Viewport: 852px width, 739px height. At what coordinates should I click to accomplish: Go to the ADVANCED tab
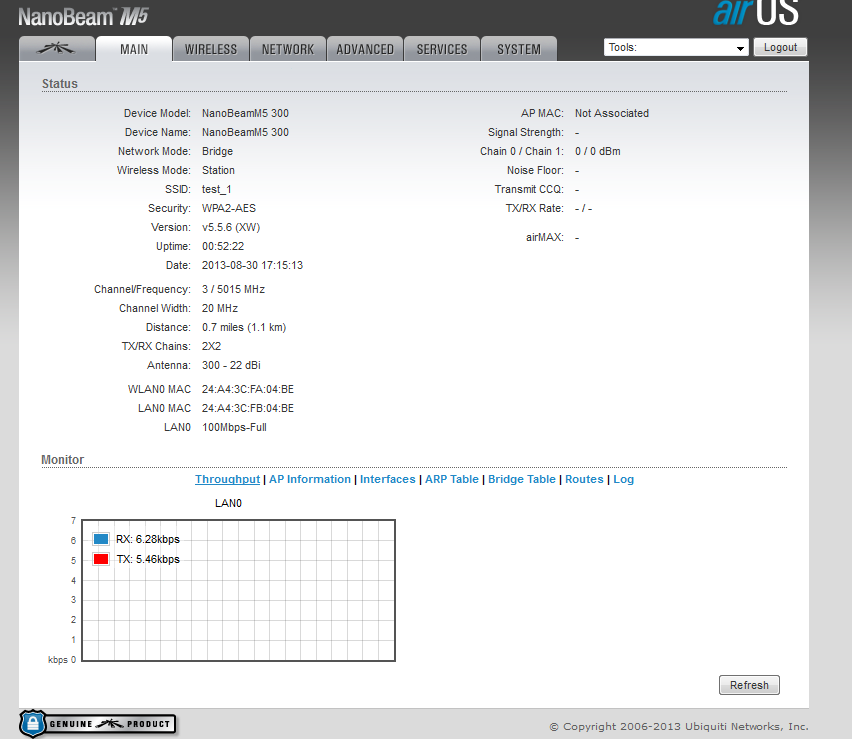coord(365,49)
